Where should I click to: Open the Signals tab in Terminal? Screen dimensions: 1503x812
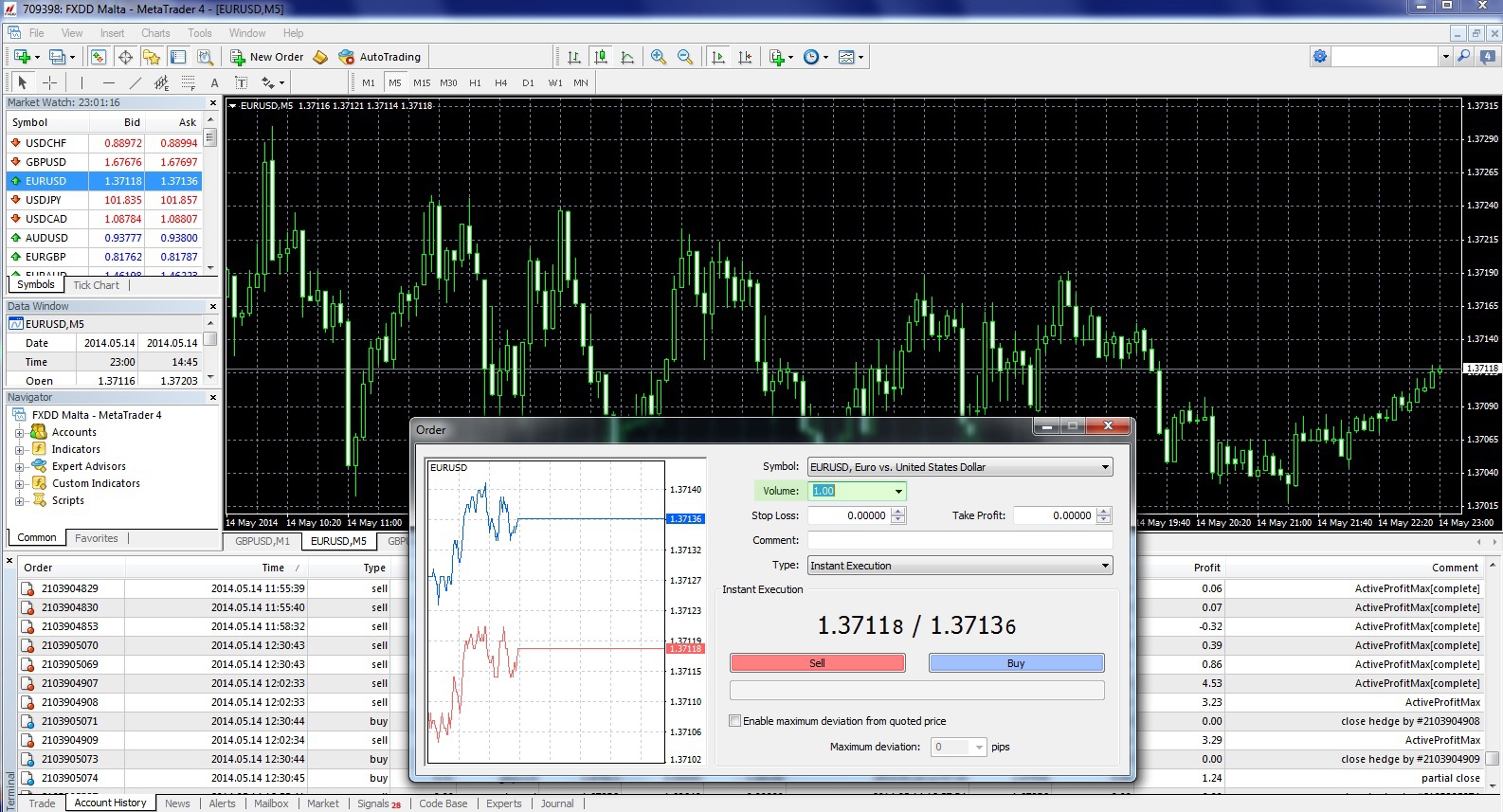coord(378,803)
